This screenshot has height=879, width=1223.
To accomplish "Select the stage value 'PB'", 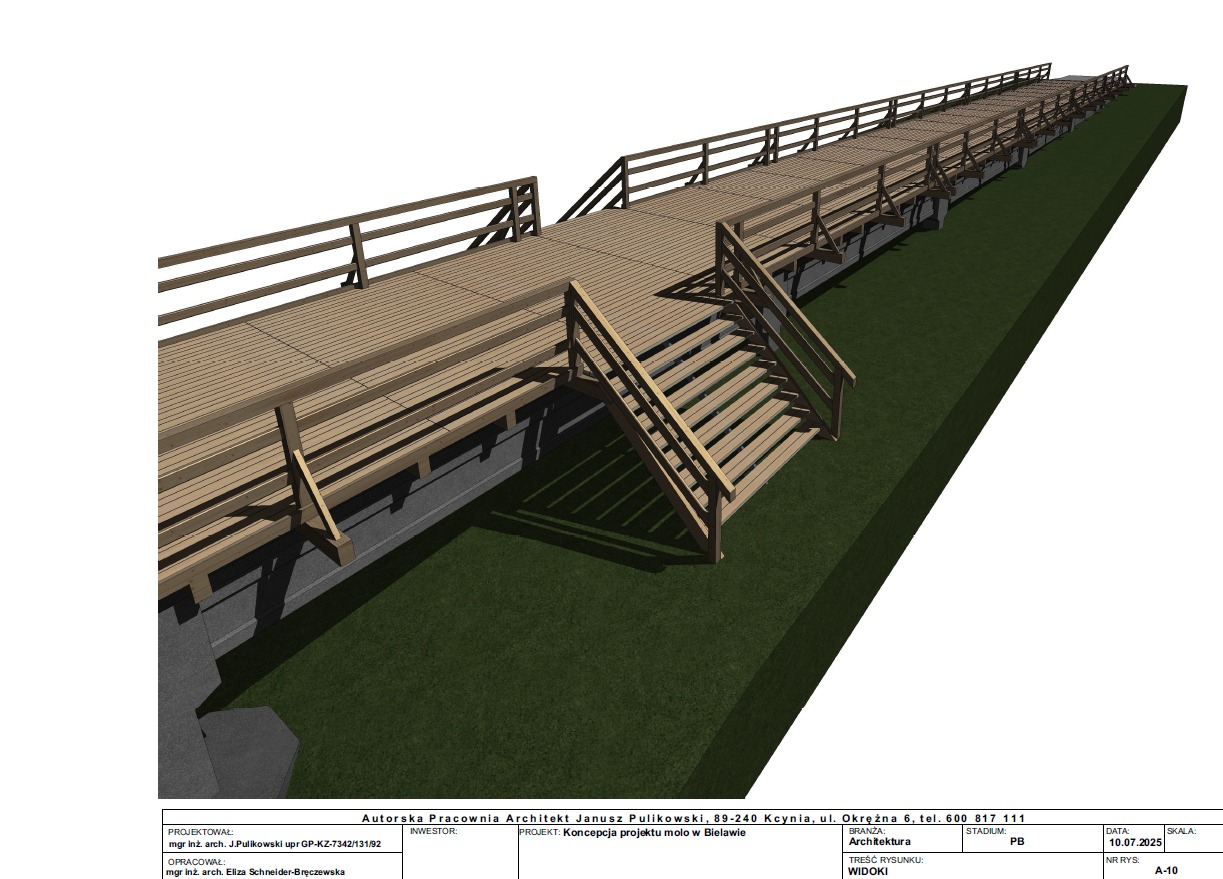I will 1017,842.
